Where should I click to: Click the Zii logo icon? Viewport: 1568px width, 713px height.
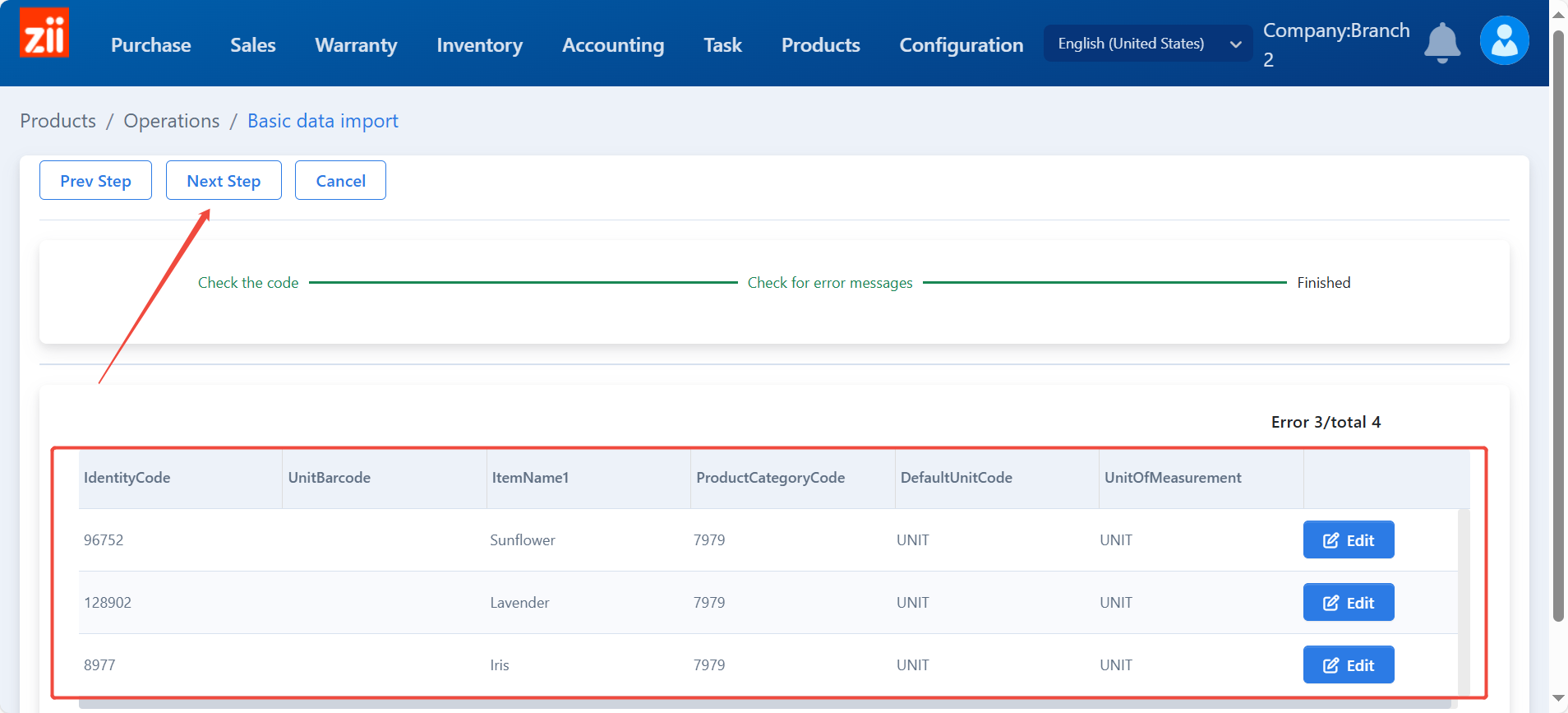pyautogui.click(x=44, y=34)
